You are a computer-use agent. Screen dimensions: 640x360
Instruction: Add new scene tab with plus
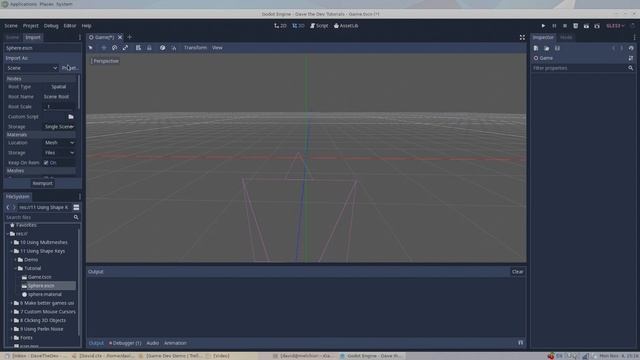coord(130,37)
